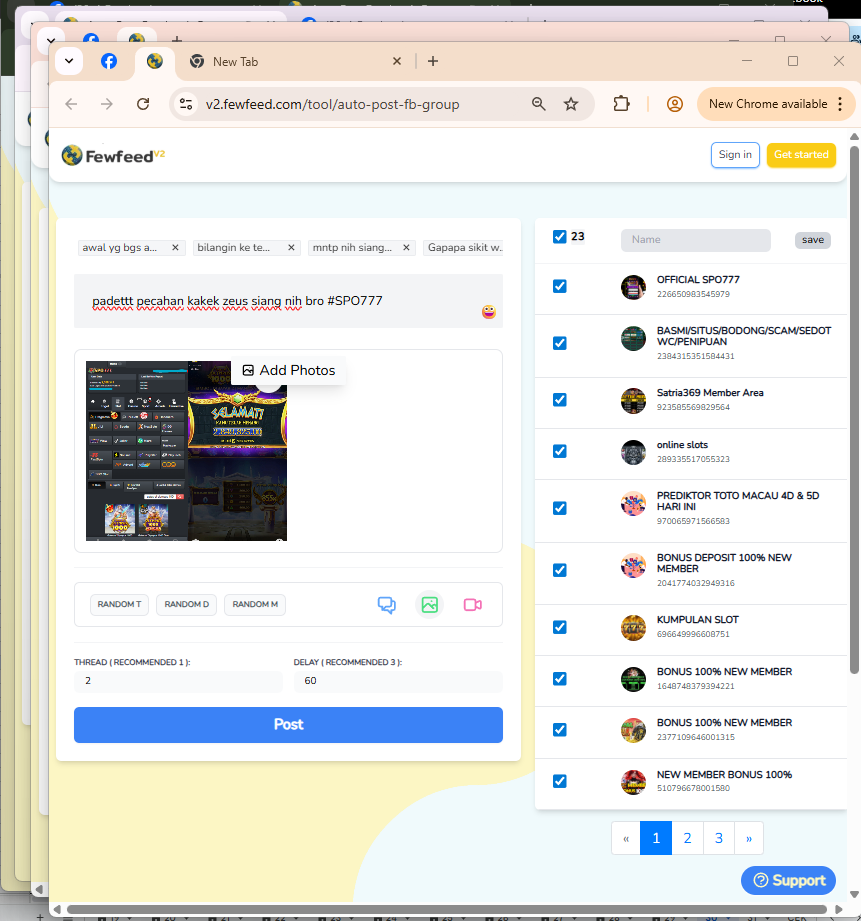Viewport: 861px width, 921px height.
Task: Go back to previous page
Action: pos(71,104)
